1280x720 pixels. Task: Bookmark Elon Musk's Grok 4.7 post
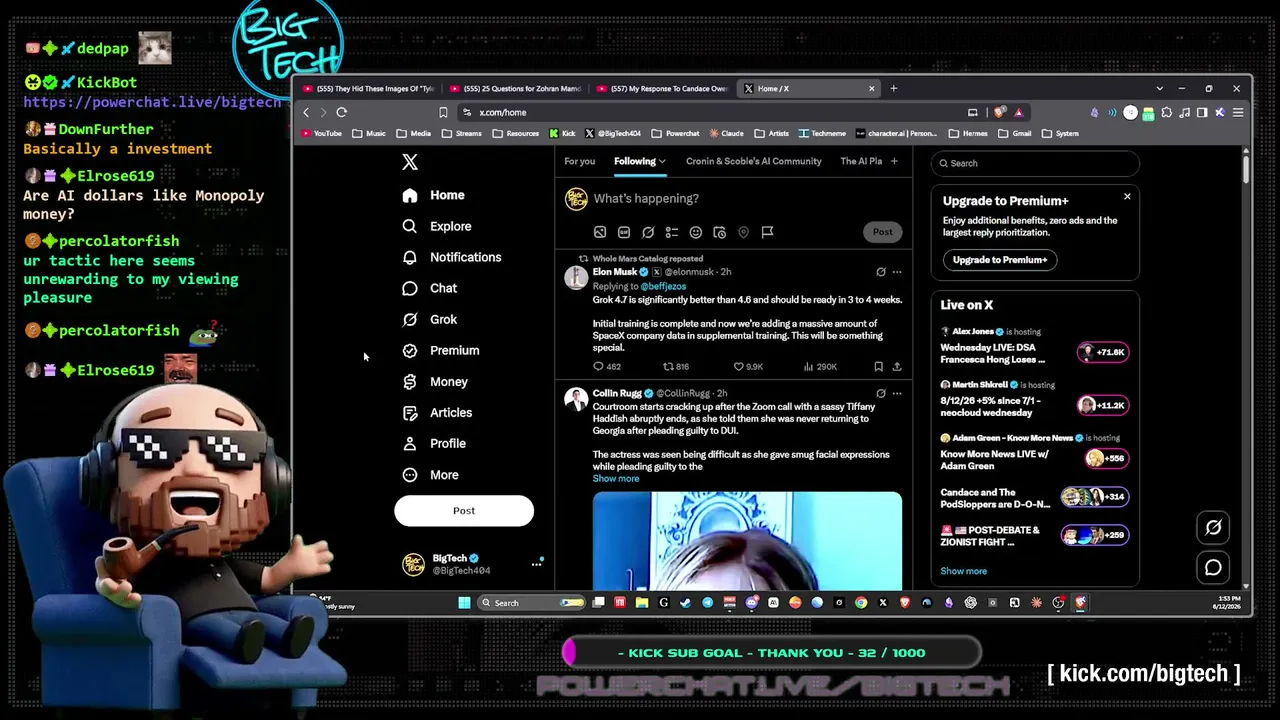878,367
